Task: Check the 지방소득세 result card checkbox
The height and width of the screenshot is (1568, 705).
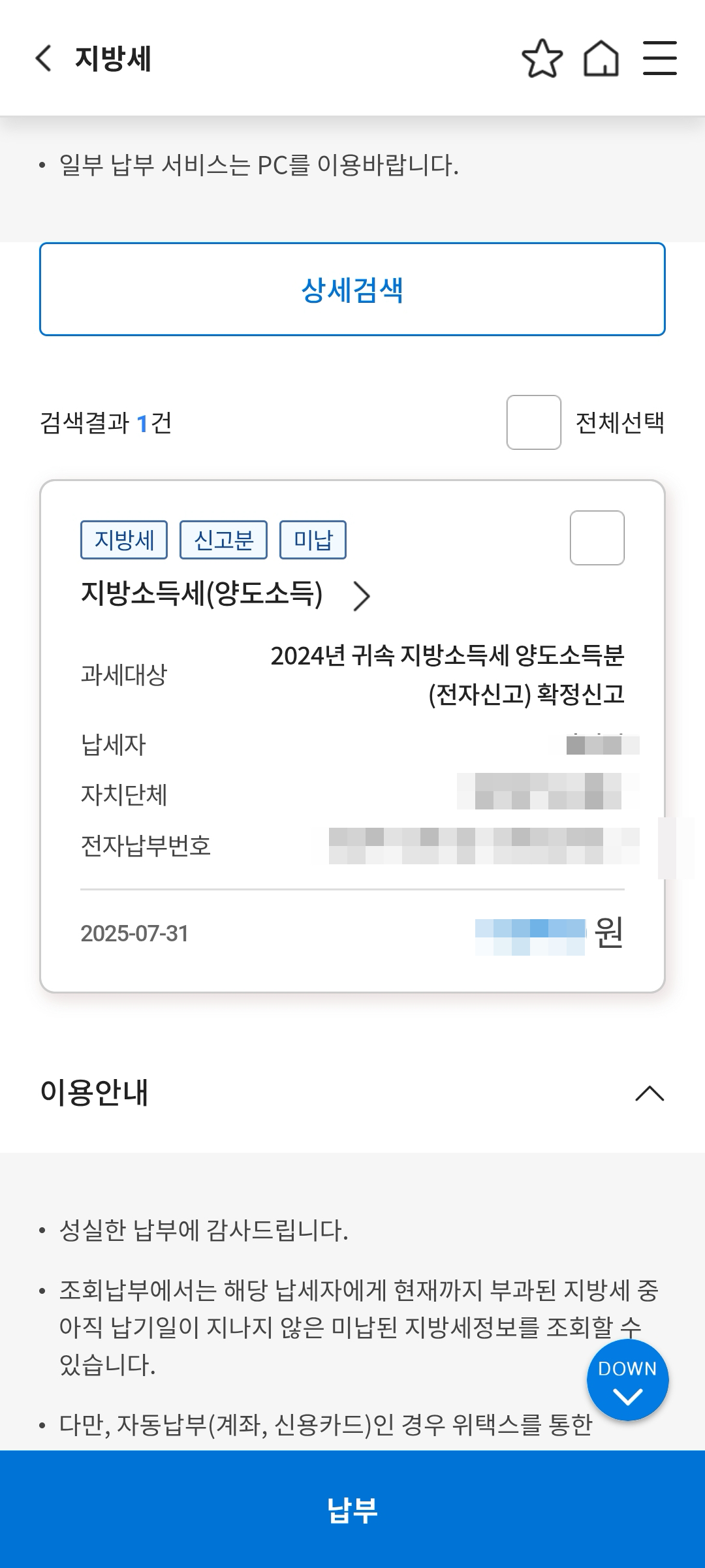Action: pos(597,538)
